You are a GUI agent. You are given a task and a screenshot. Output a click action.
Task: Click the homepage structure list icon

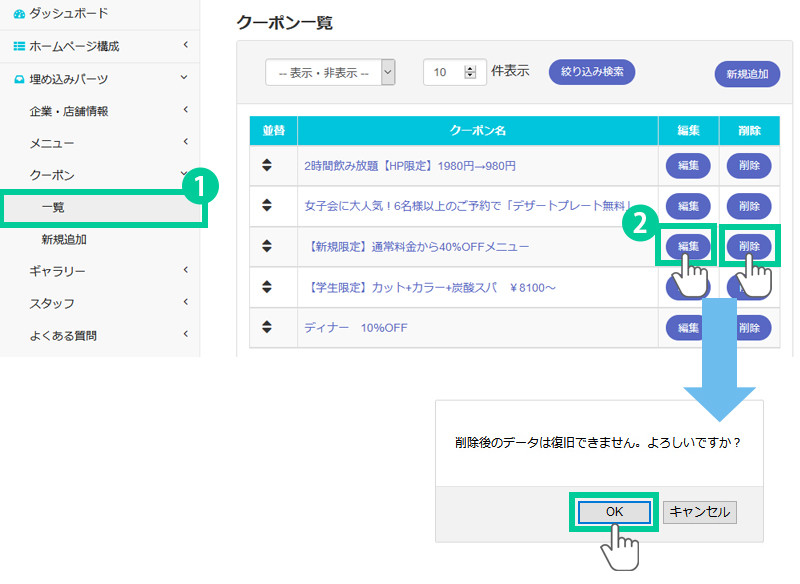point(19,46)
